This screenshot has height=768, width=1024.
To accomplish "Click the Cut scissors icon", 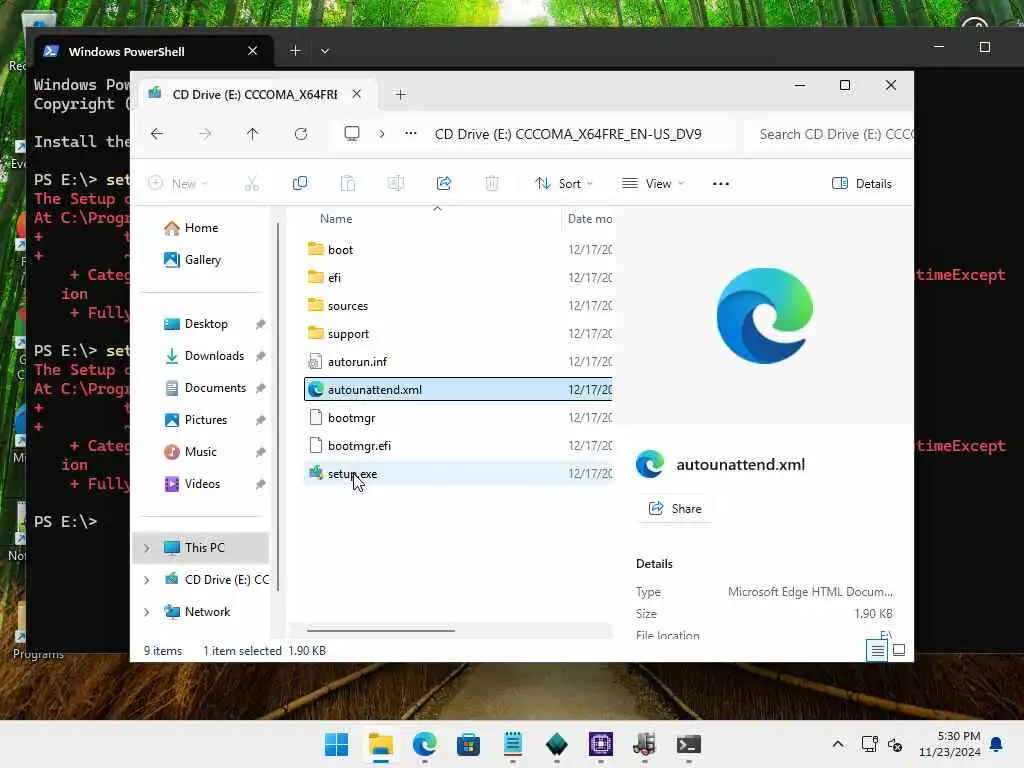I will [252, 184].
